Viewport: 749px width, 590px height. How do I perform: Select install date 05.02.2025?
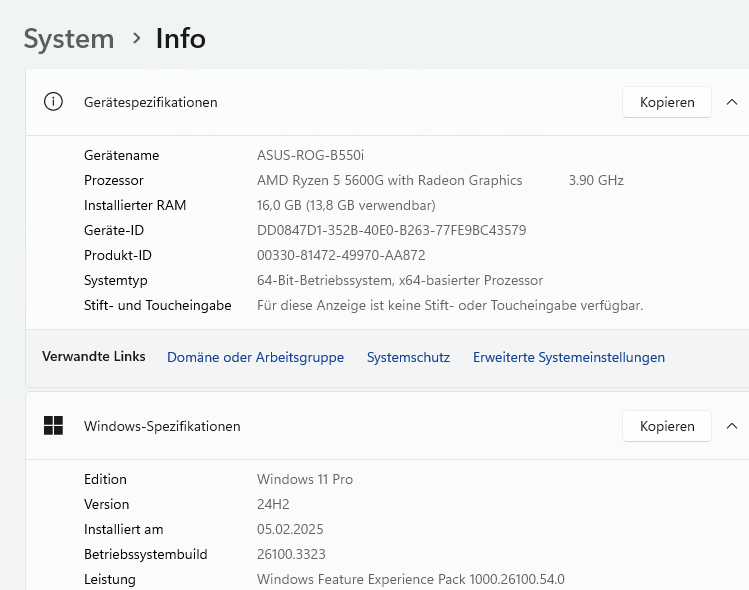[290, 529]
